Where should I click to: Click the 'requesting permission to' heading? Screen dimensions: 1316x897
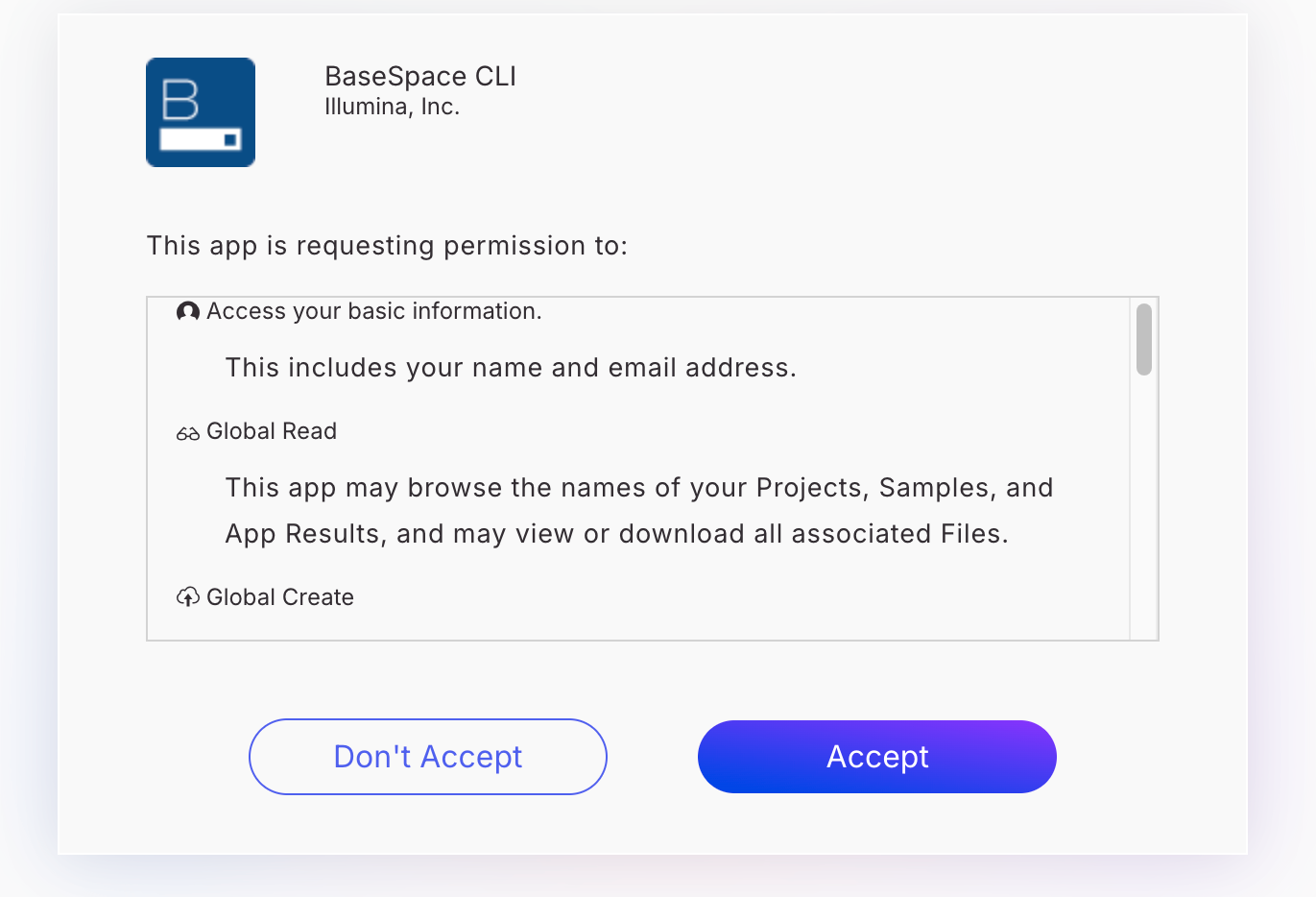(x=387, y=246)
